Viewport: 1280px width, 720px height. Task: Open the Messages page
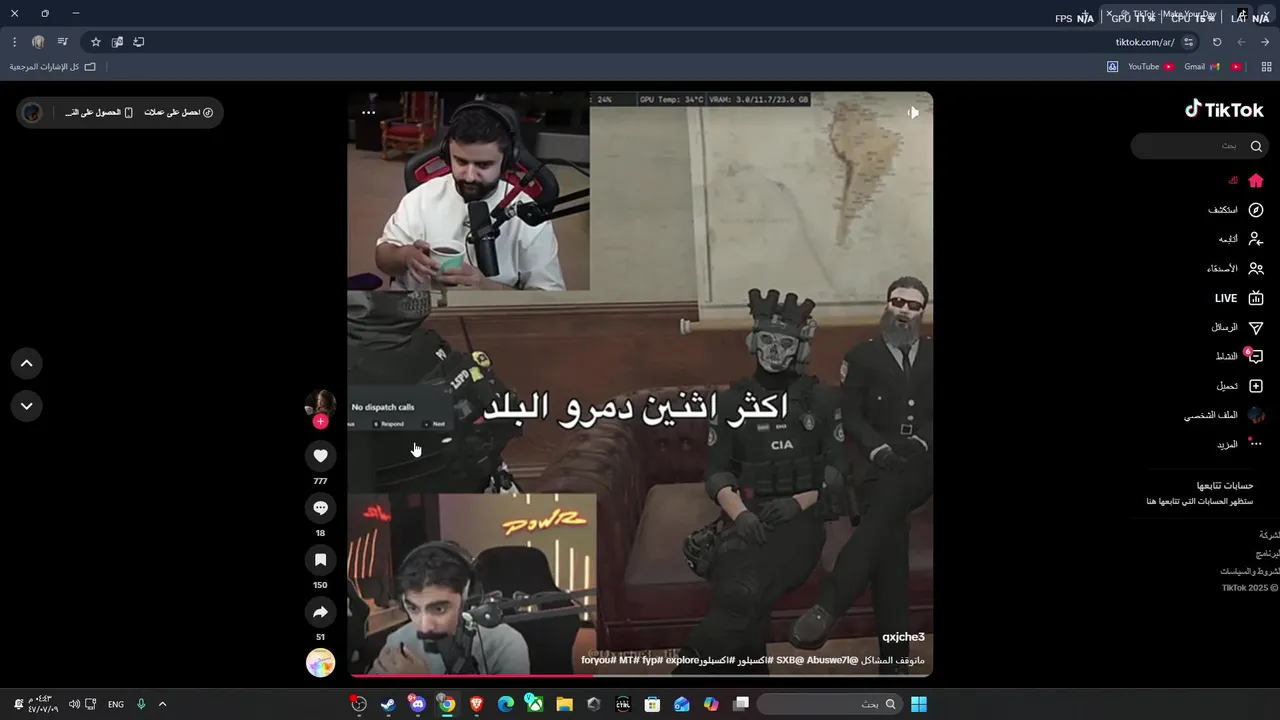tap(1238, 327)
